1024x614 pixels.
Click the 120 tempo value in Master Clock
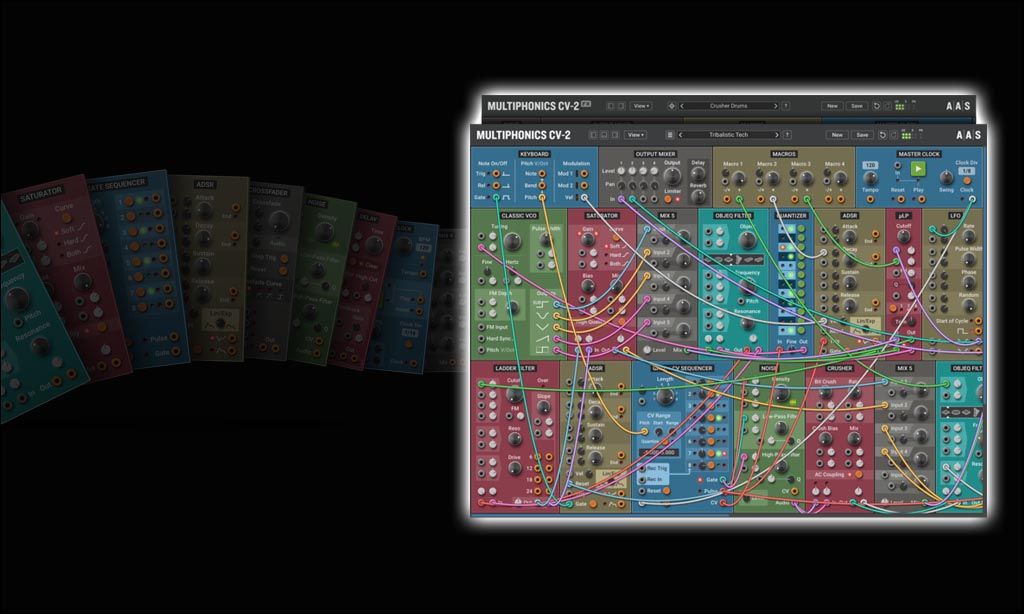tap(870, 165)
